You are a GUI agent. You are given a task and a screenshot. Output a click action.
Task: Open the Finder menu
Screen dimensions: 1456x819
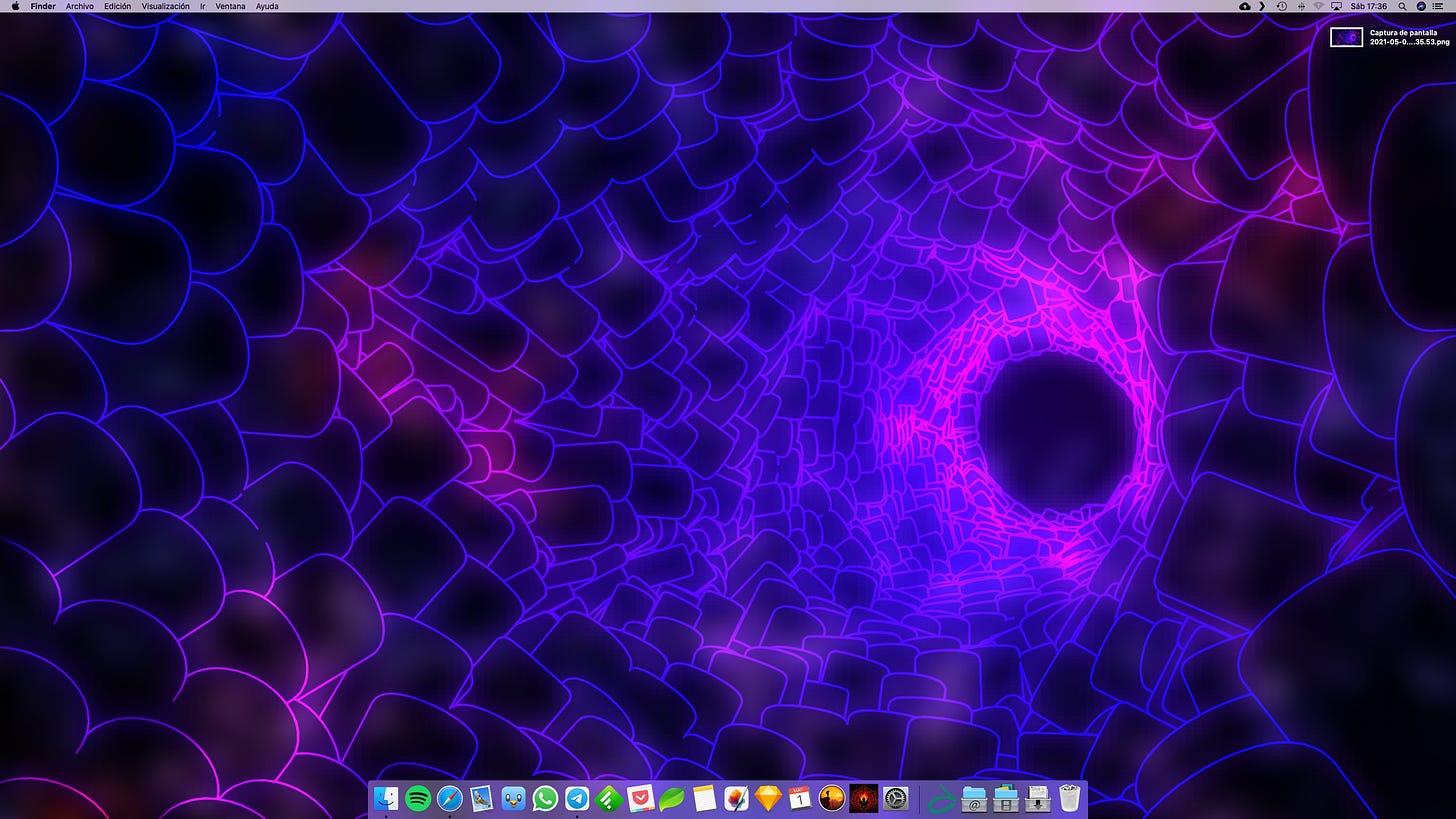[43, 6]
